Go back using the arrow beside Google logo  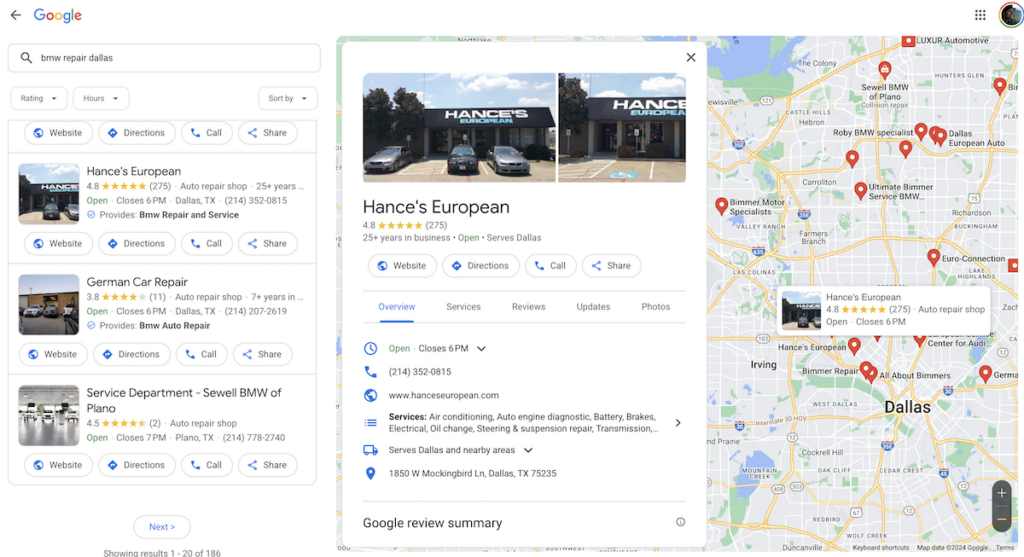tap(16, 15)
